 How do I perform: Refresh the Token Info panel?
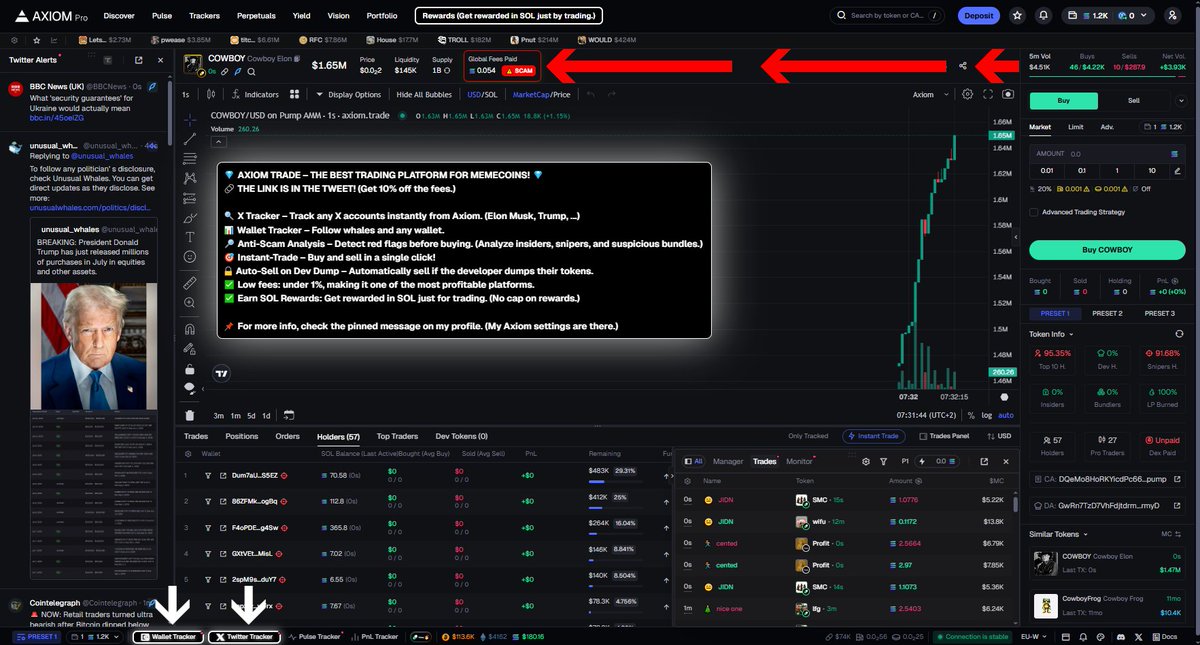click(x=1179, y=333)
